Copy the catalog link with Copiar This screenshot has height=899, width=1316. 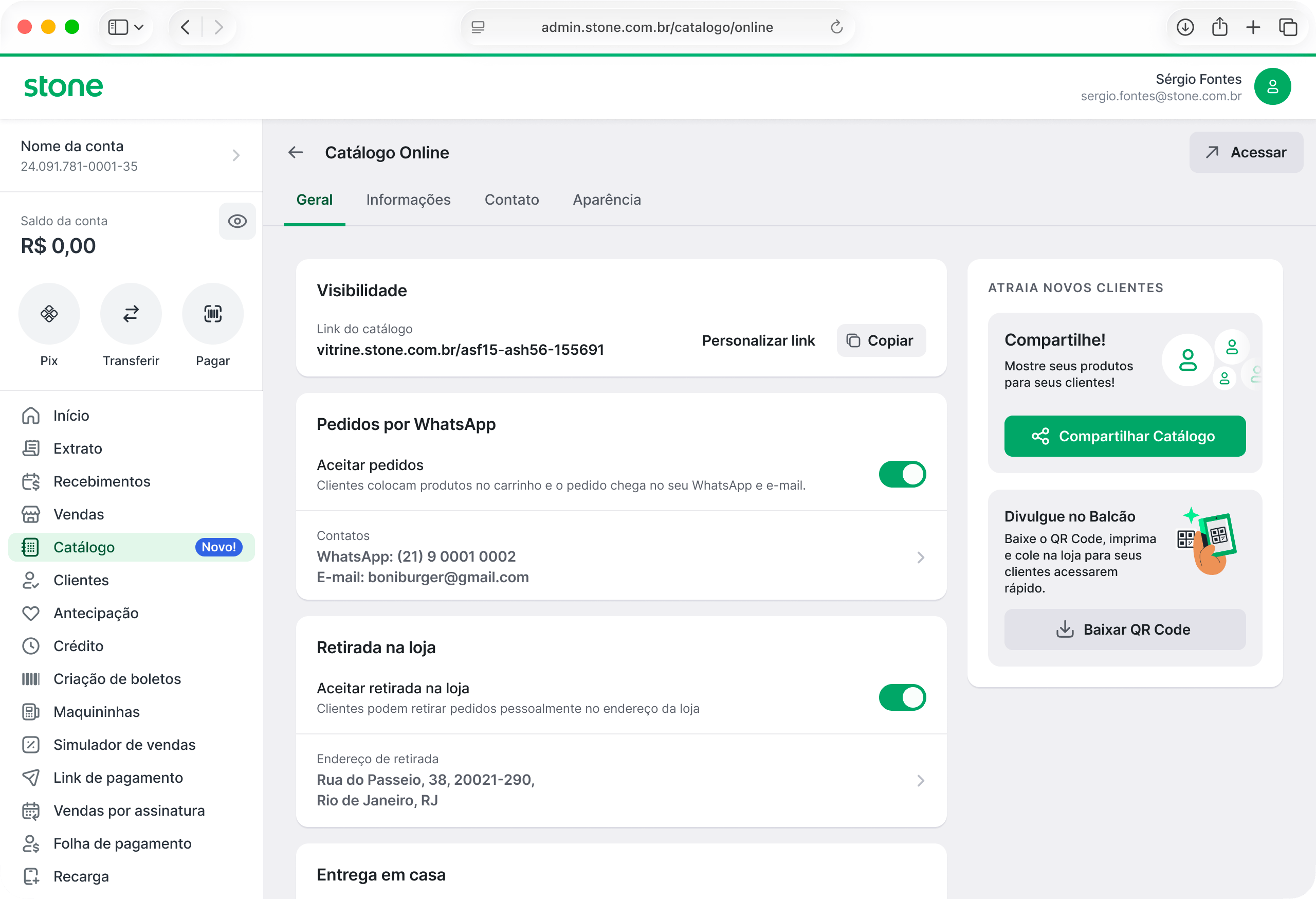coord(881,340)
